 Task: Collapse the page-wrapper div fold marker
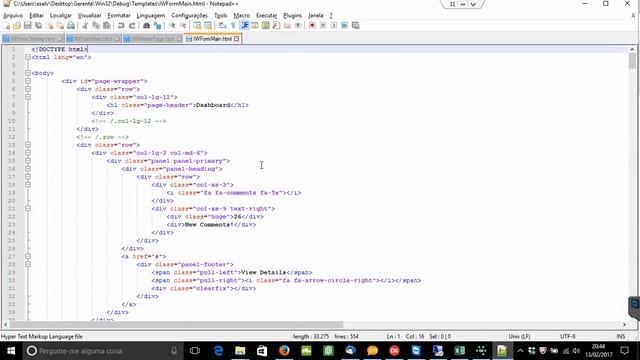click(28, 81)
